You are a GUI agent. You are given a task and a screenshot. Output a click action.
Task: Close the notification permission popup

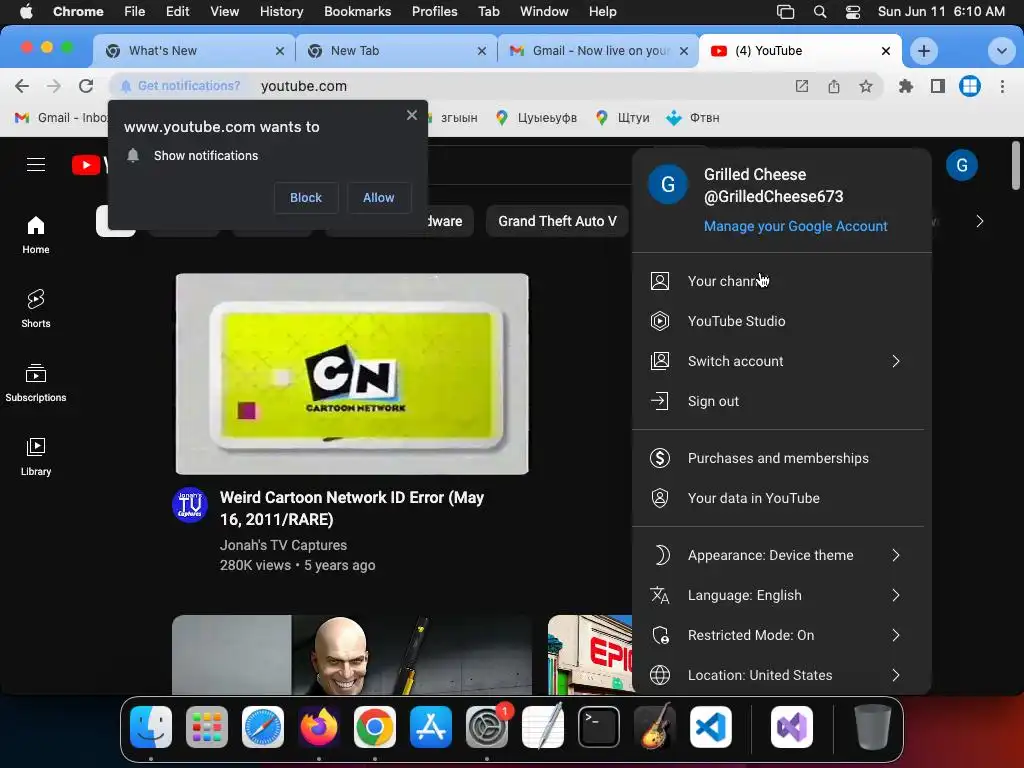pos(411,115)
